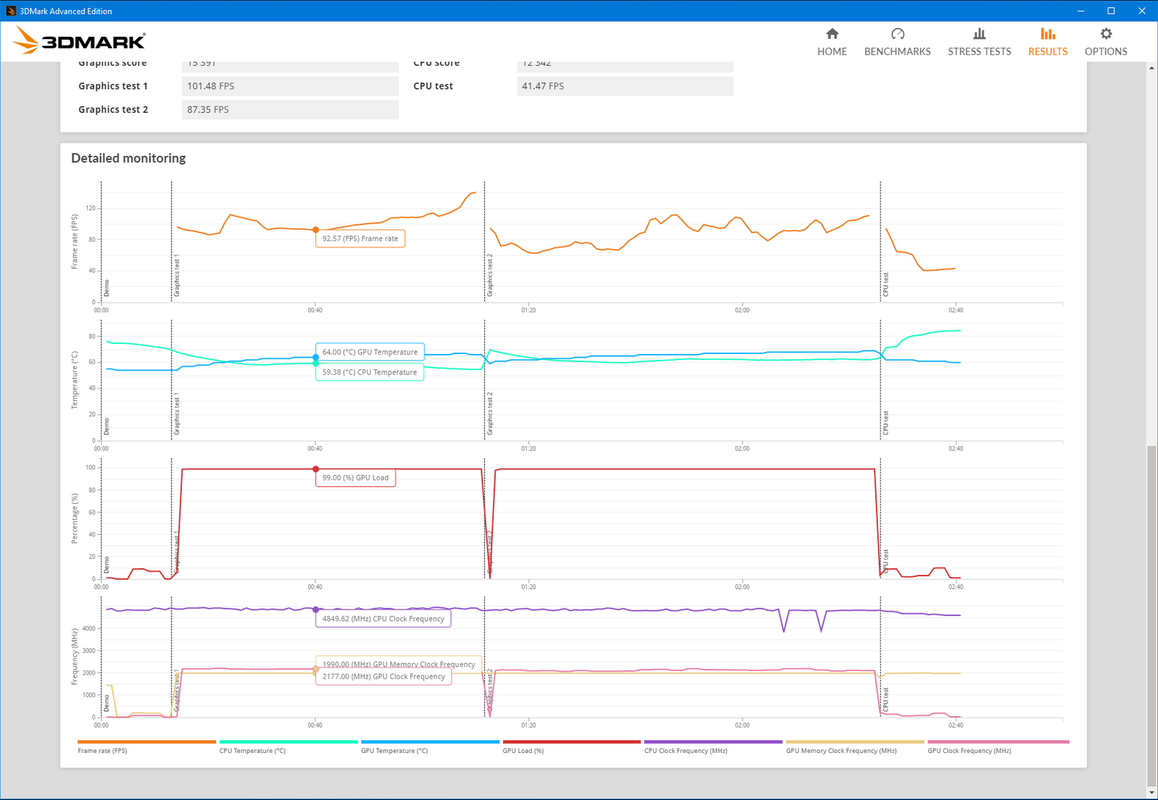Toggle the GPU Temperature legend bar

click(431, 742)
